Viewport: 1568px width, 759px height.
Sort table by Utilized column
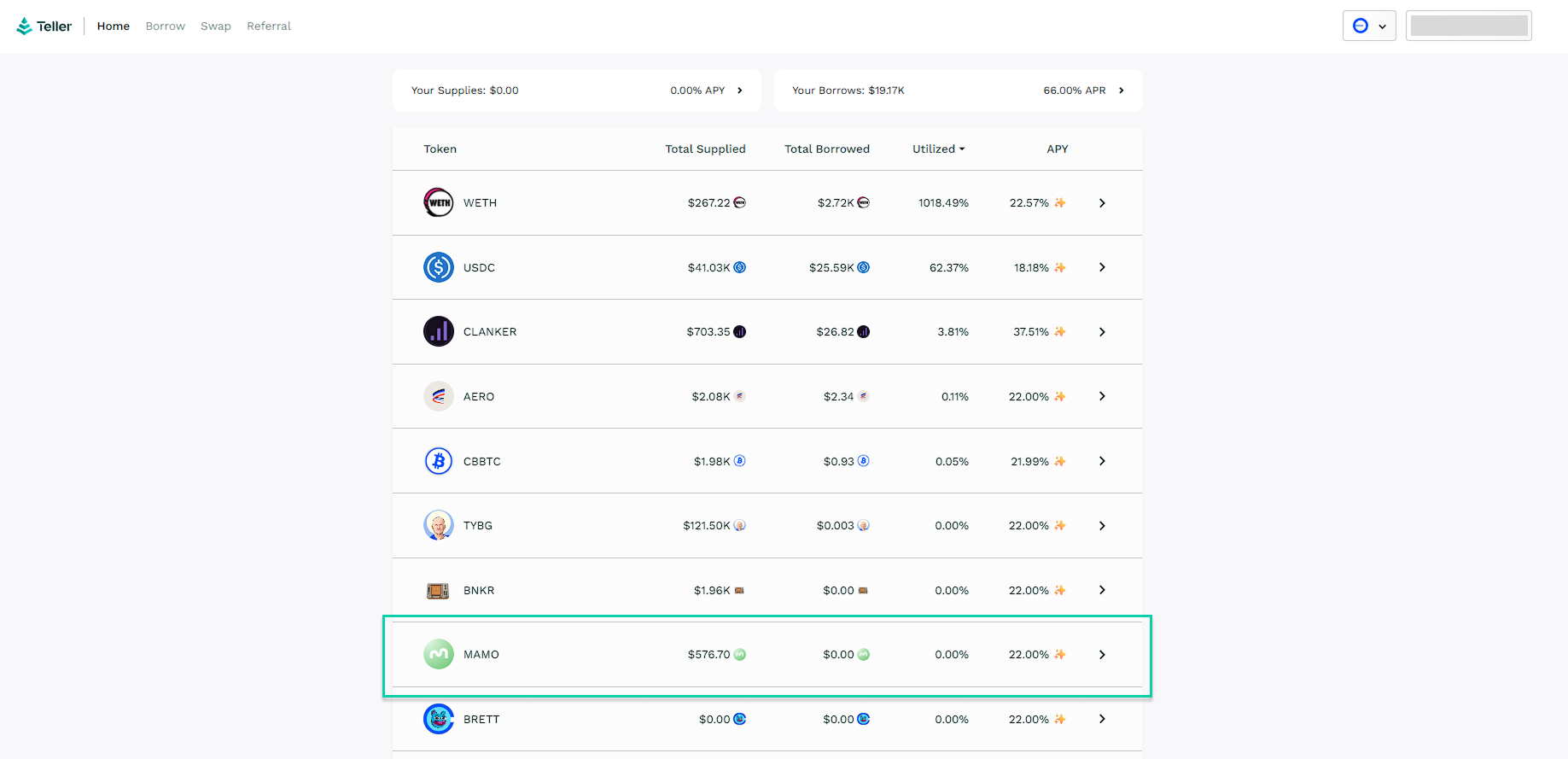pos(938,149)
